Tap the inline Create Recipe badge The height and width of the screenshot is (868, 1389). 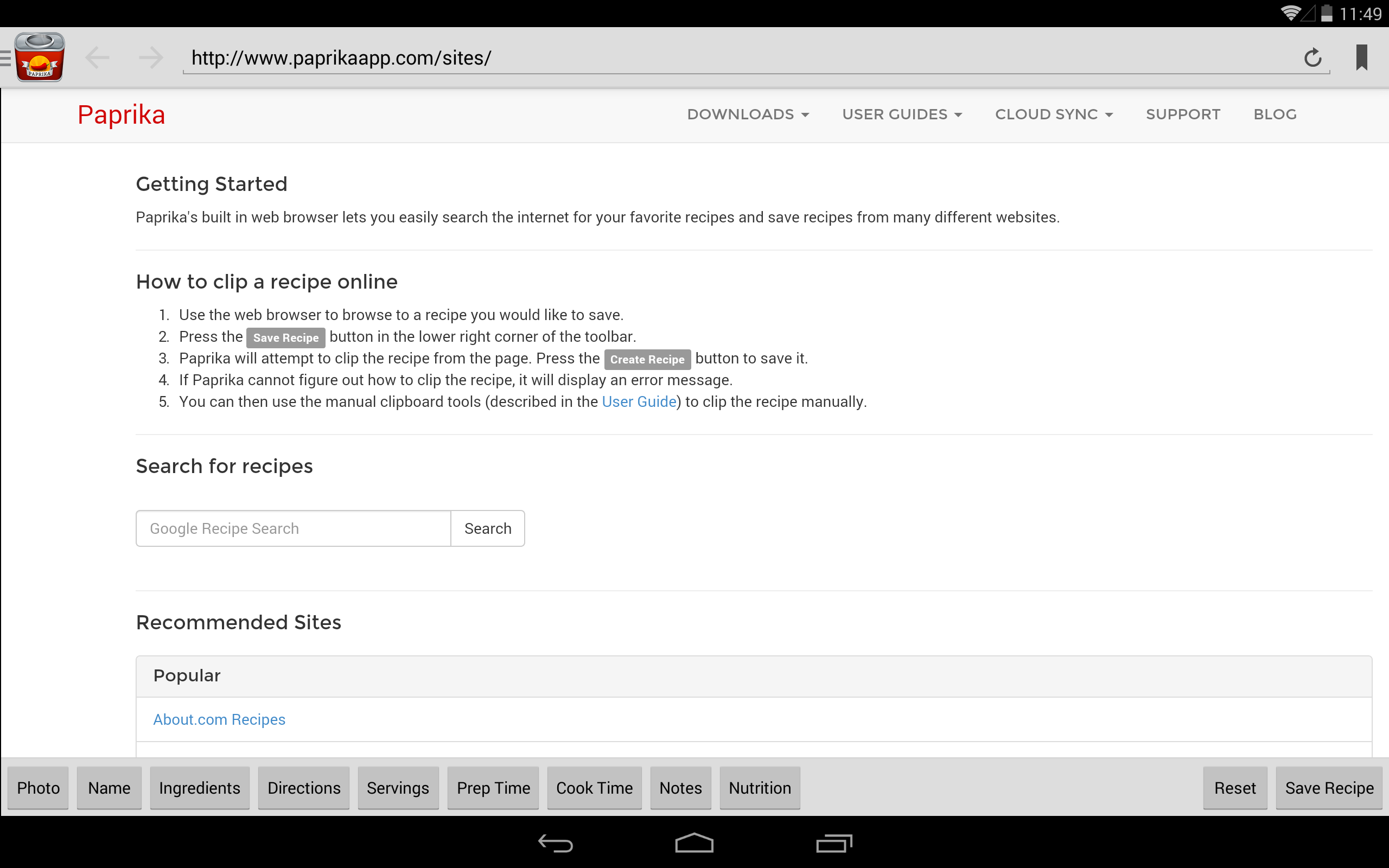pos(647,359)
